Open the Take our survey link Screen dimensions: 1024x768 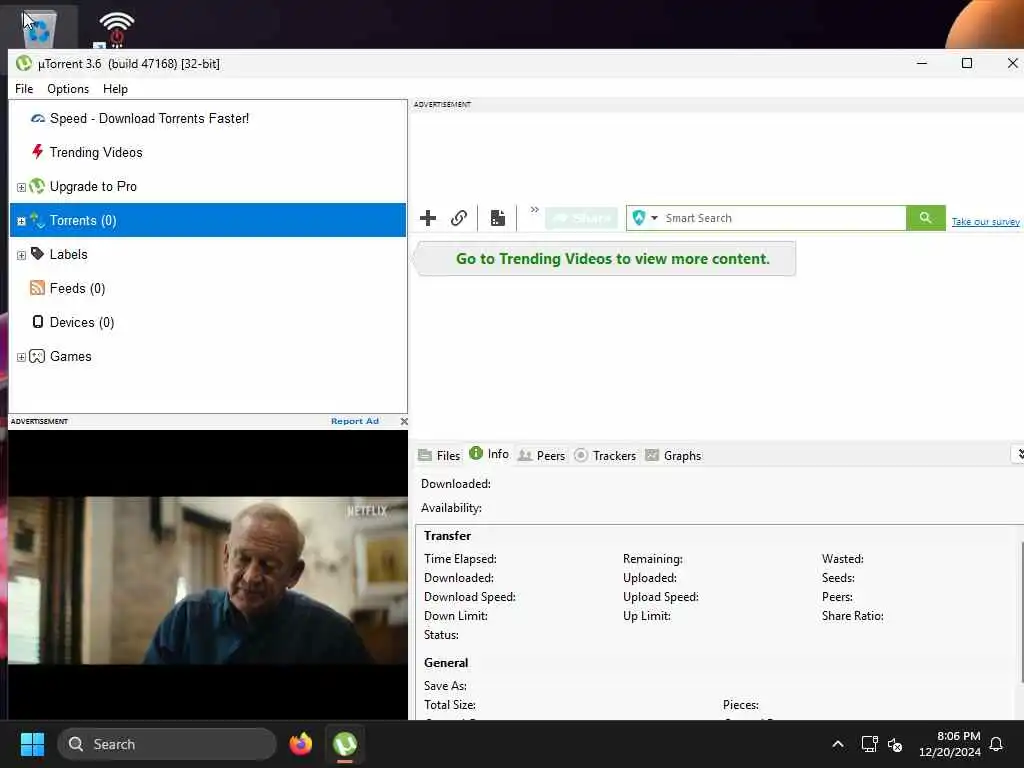click(985, 222)
